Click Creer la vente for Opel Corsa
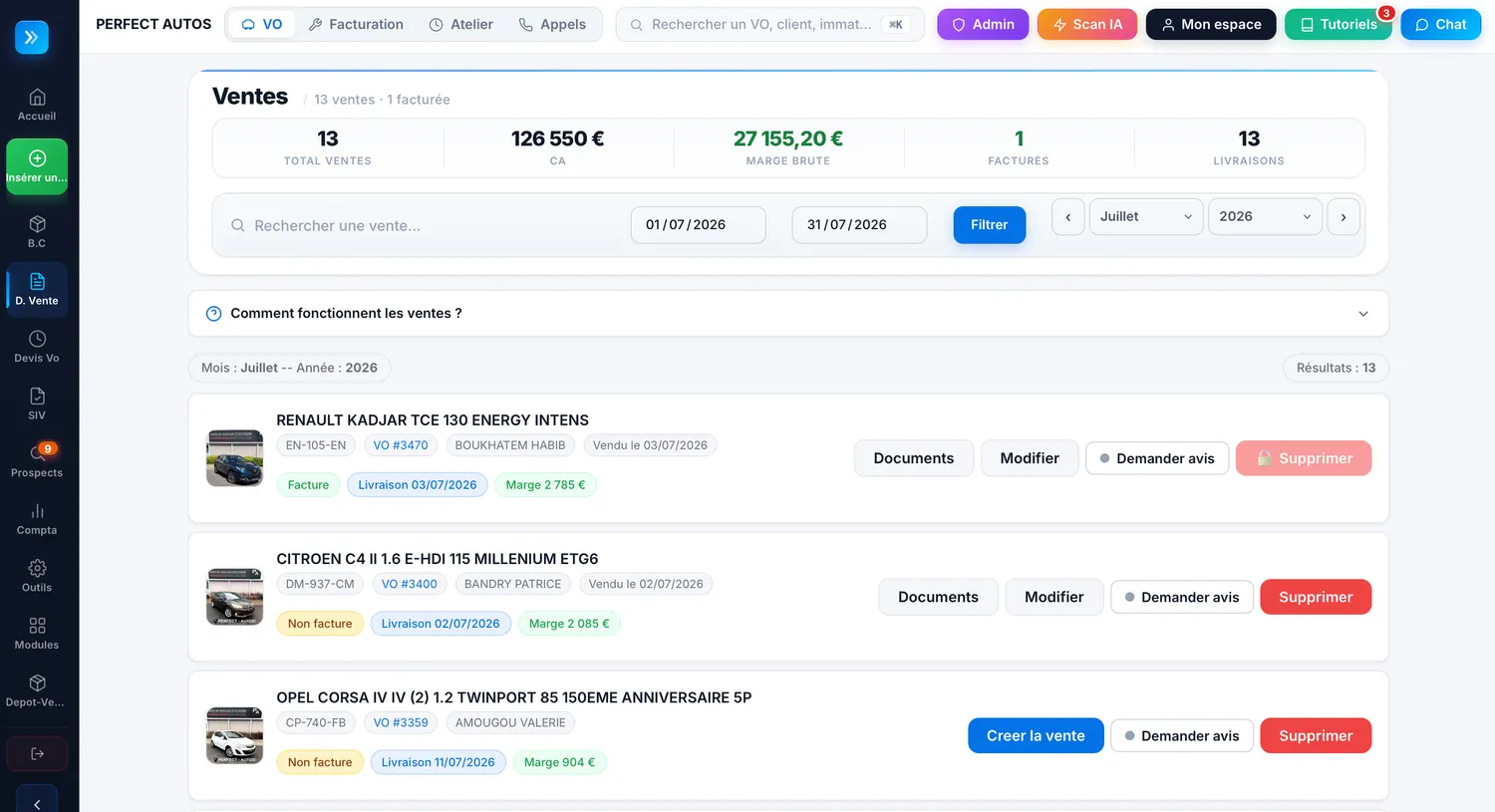This screenshot has width=1495, height=812. 1036,735
